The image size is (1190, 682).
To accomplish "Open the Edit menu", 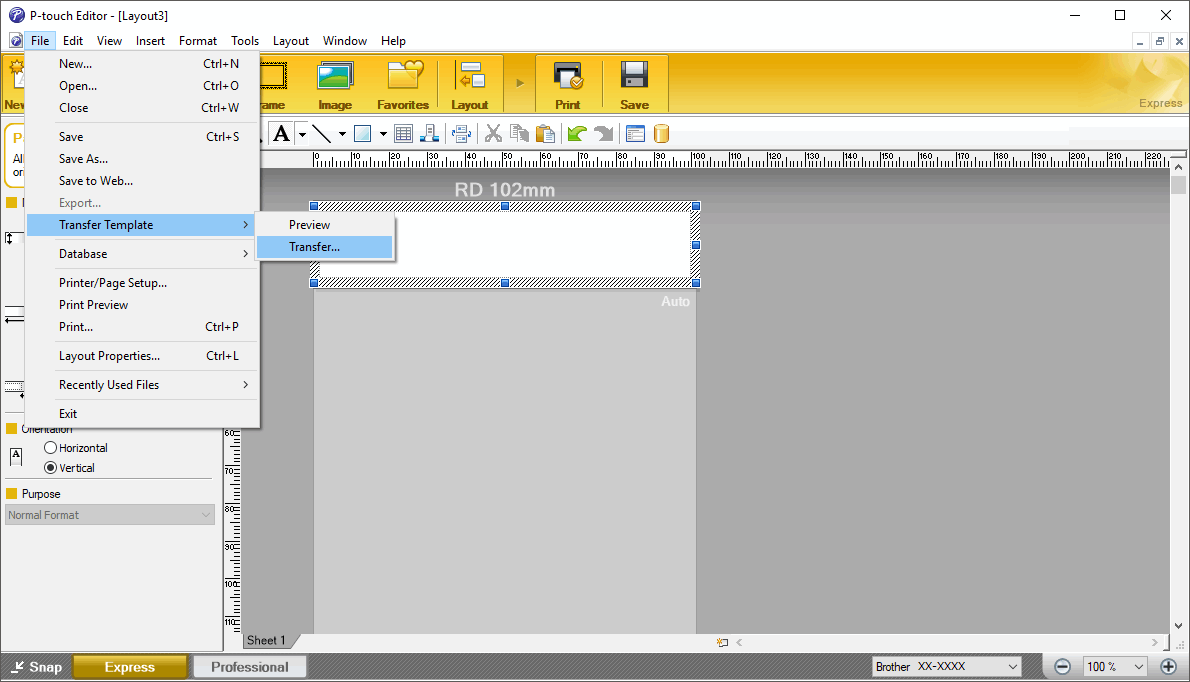I will coord(73,41).
